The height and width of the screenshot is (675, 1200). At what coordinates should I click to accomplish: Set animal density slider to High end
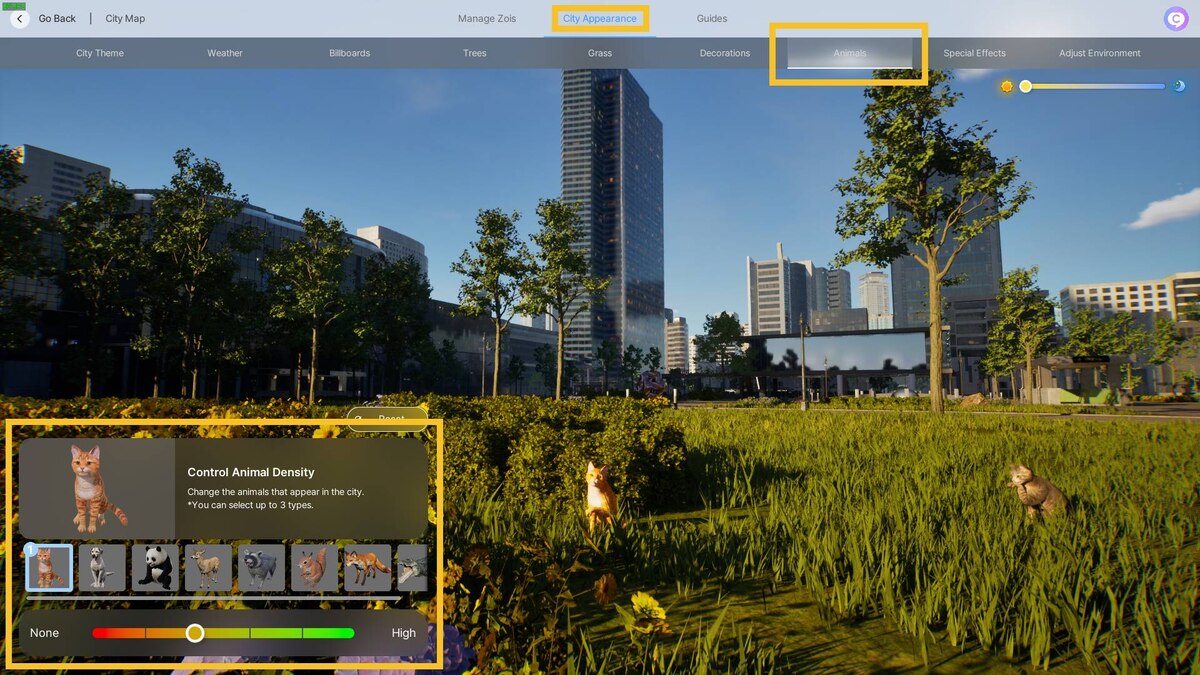tap(352, 633)
